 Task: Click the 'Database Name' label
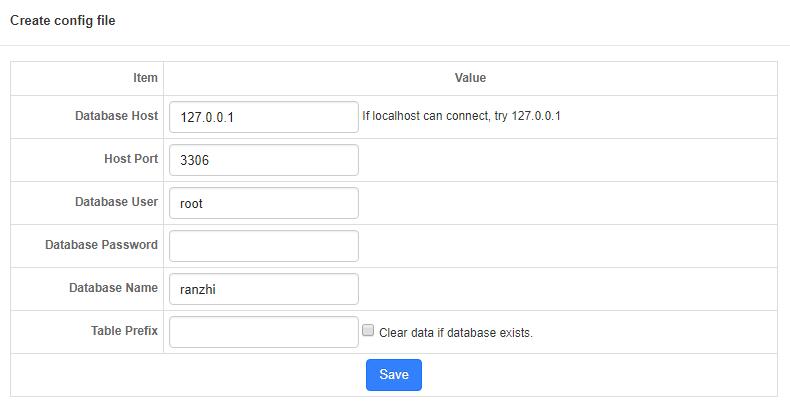tap(113, 288)
